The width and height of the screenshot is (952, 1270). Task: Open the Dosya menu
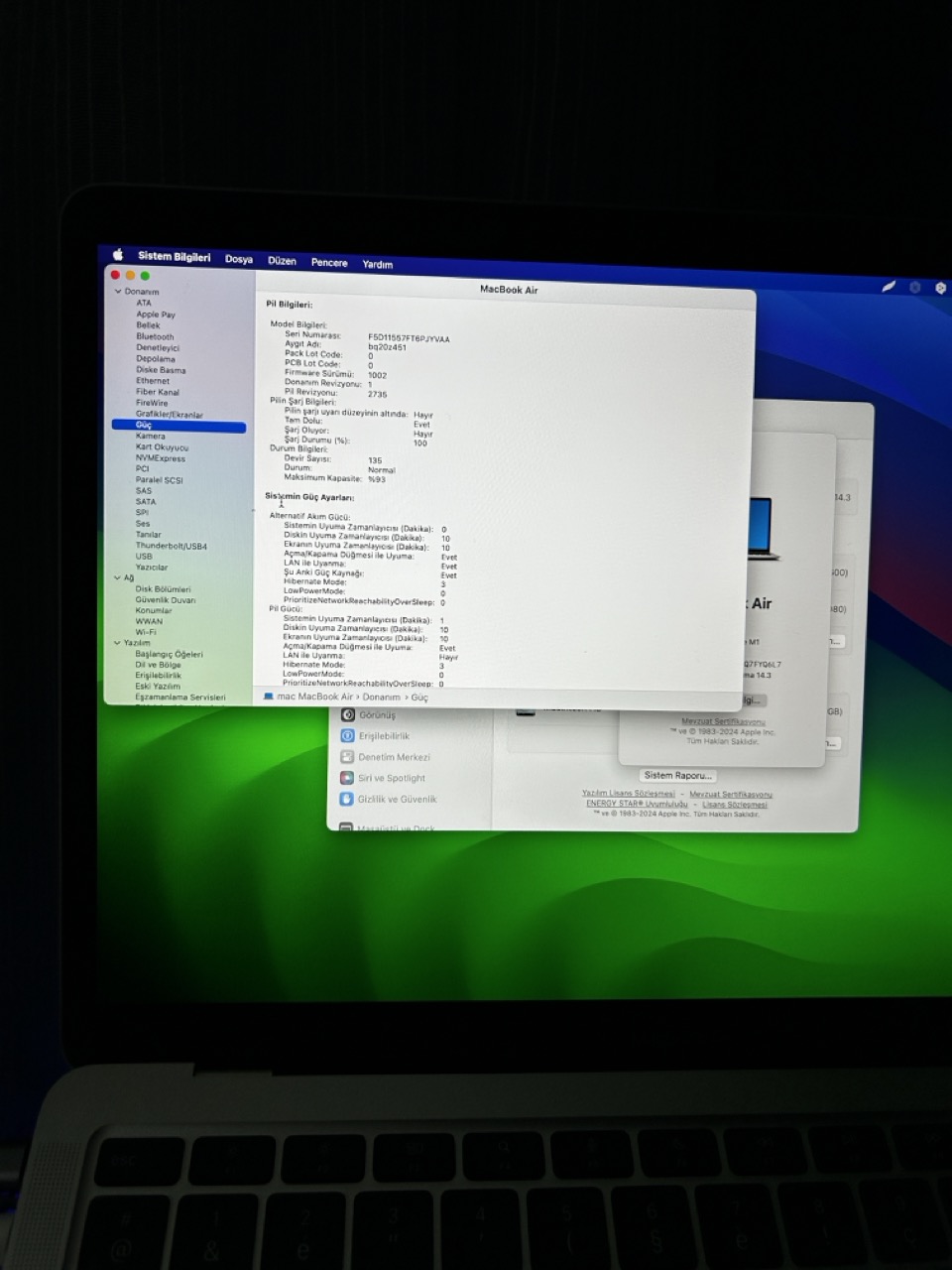[x=239, y=259]
